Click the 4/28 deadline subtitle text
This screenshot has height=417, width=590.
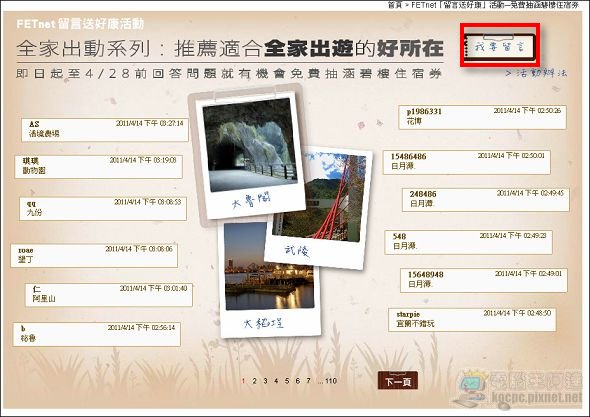click(229, 73)
